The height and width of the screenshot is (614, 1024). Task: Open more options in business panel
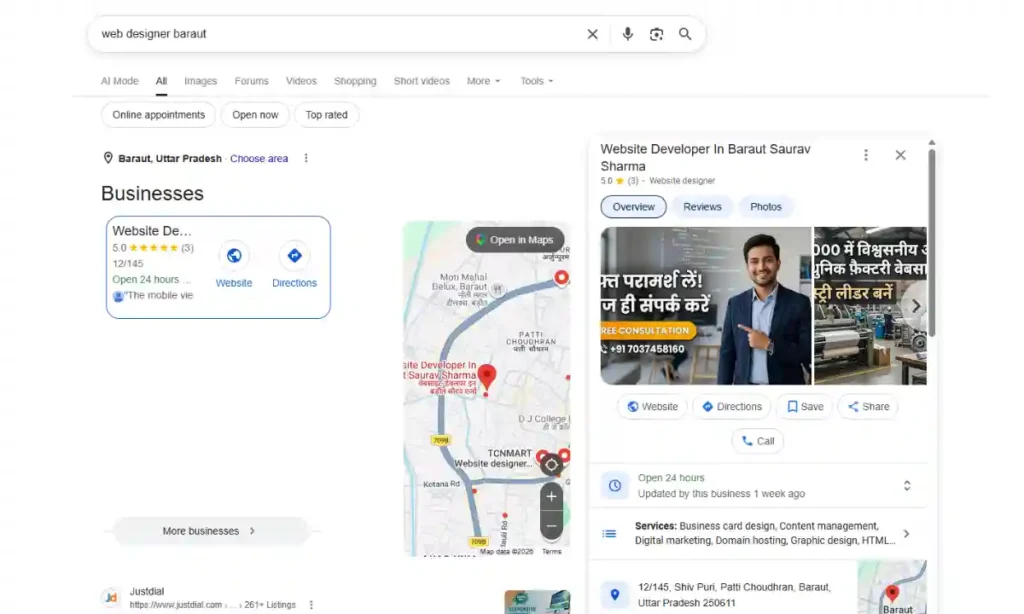866,155
